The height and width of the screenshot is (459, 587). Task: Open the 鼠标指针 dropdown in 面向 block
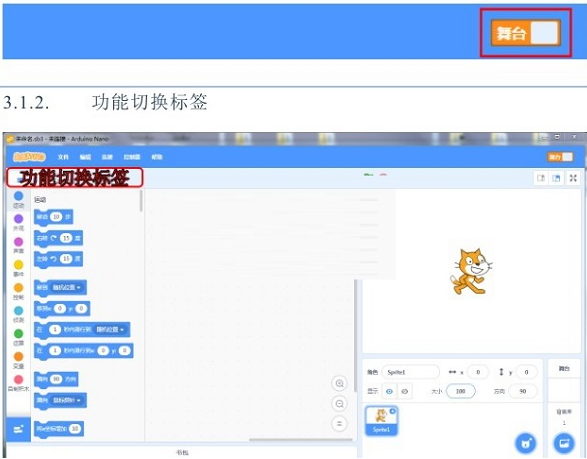[66, 400]
